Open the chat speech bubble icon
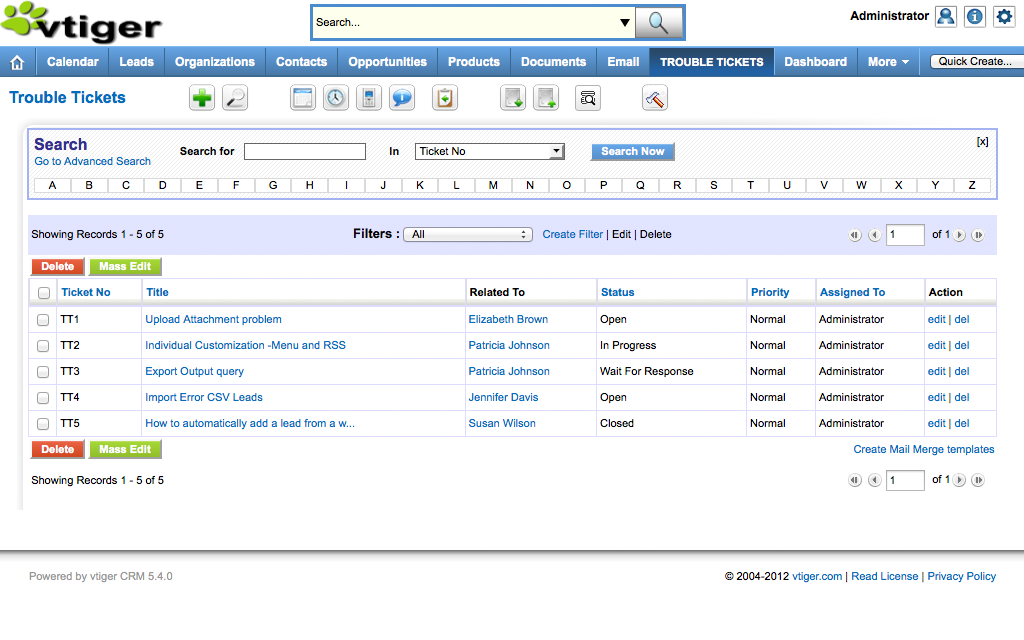The width and height of the screenshot is (1024, 640). tap(402, 98)
